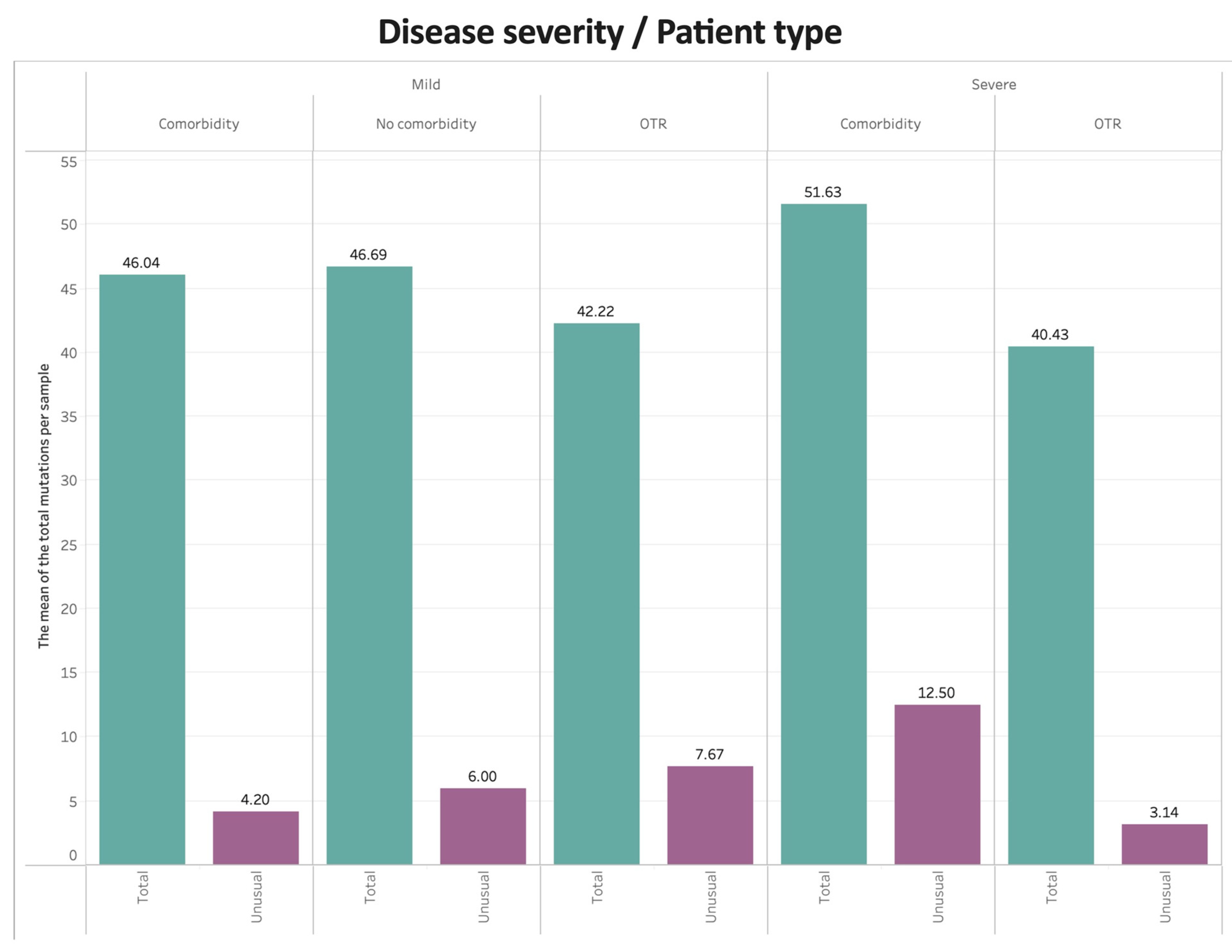Click the Comorbidity header under Severe
Viewport: 1232px width, 952px height.
point(880,124)
